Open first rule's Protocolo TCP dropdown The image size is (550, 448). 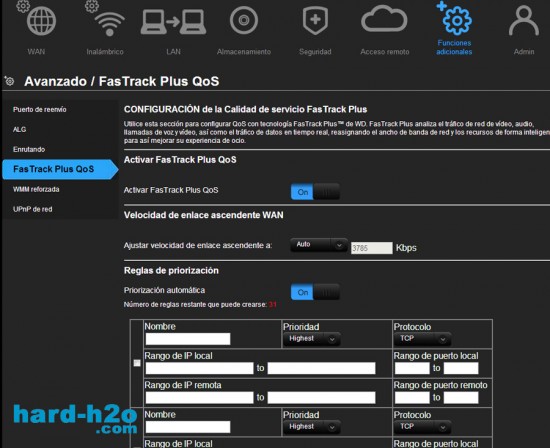coord(422,339)
